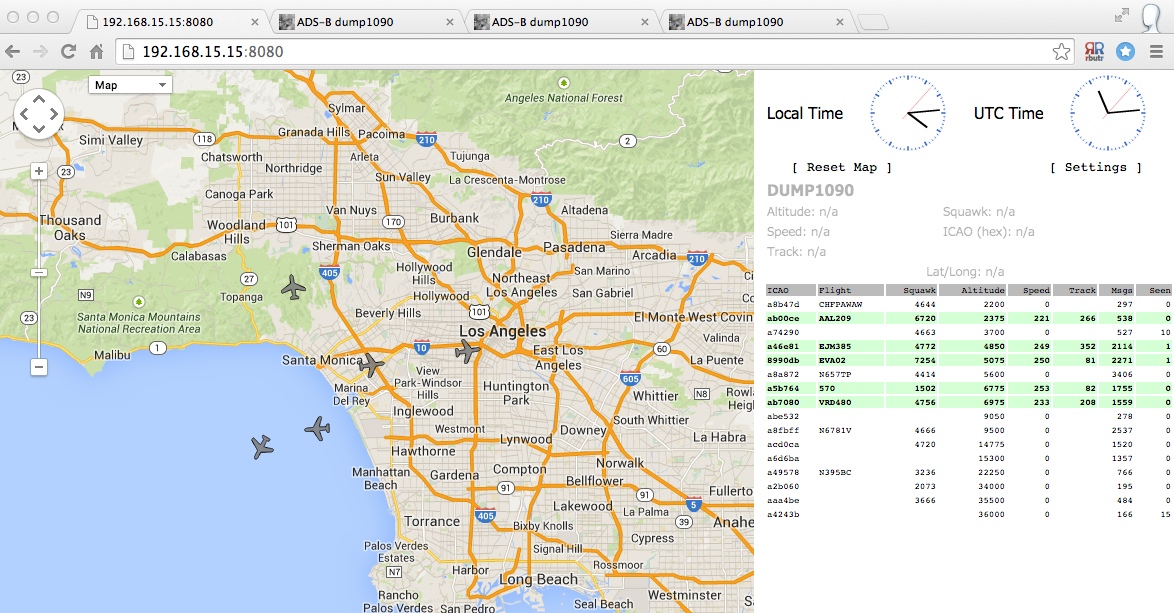Viewport: 1174px width, 613px height.
Task: Zoom out using the map minus icon
Action: pyautogui.click(x=38, y=367)
